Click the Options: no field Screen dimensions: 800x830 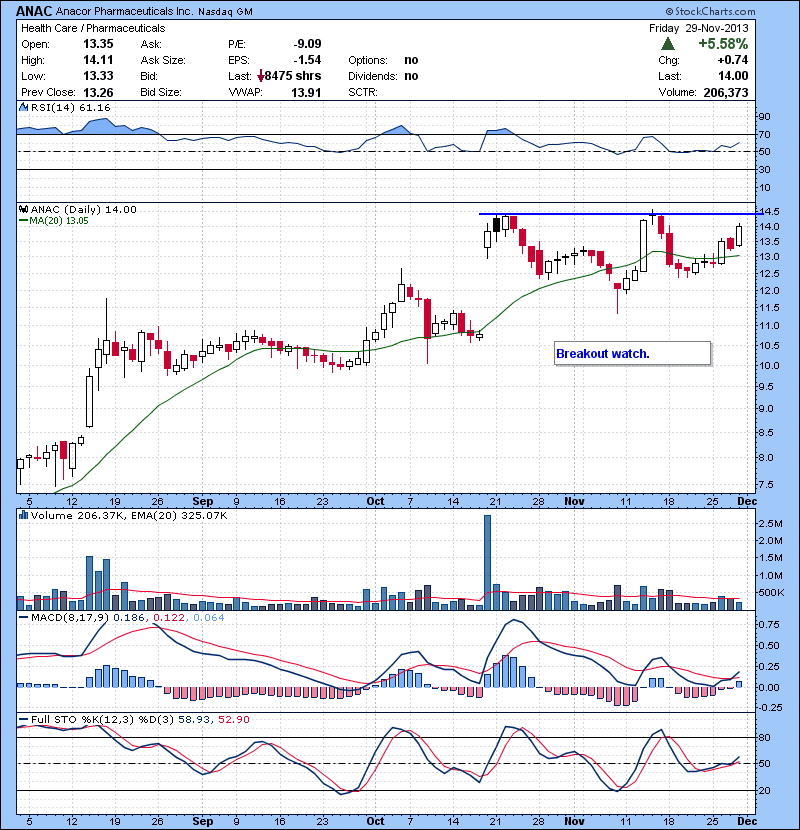pyautogui.click(x=383, y=60)
